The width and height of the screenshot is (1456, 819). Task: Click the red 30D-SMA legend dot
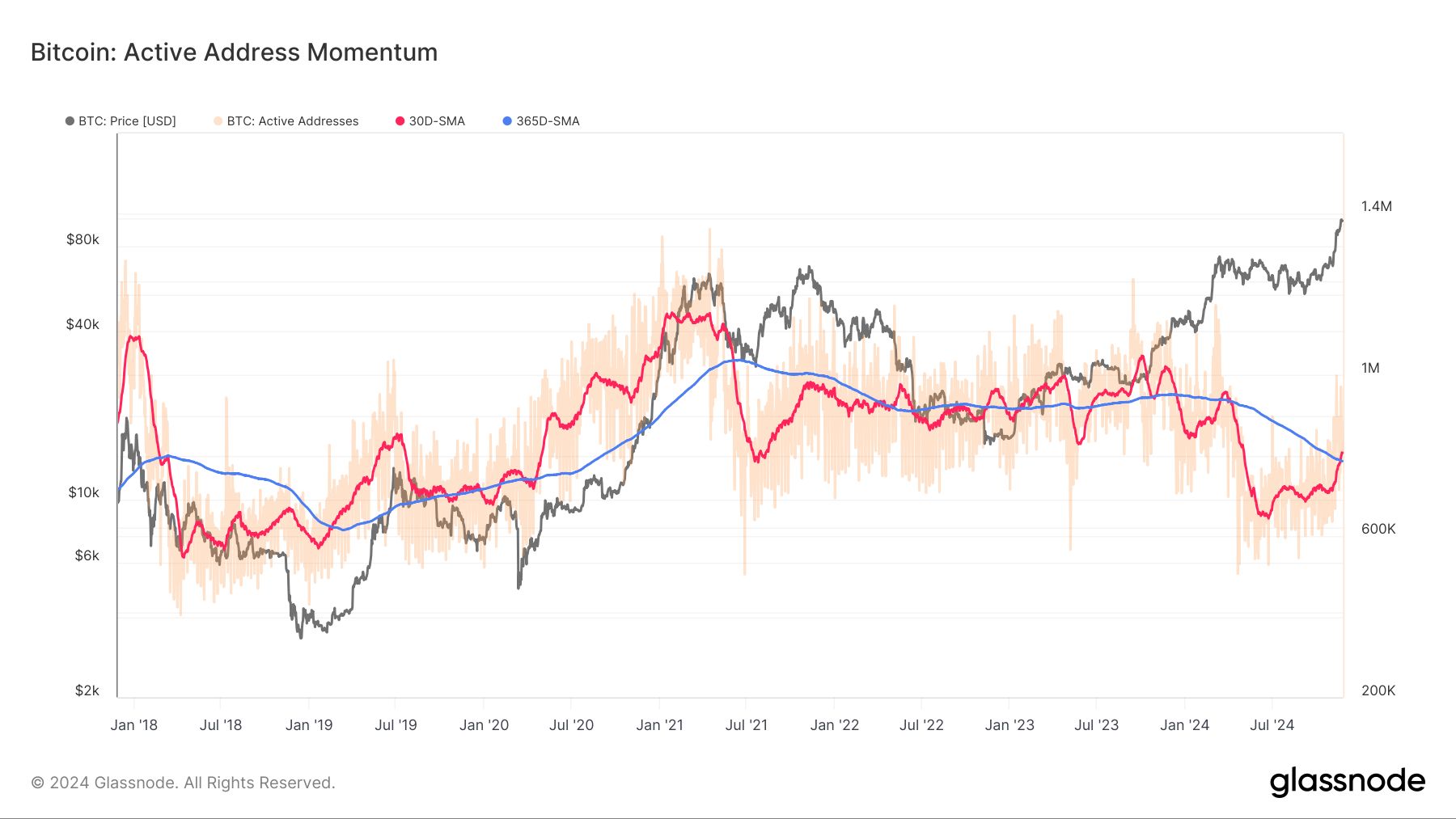tap(400, 121)
